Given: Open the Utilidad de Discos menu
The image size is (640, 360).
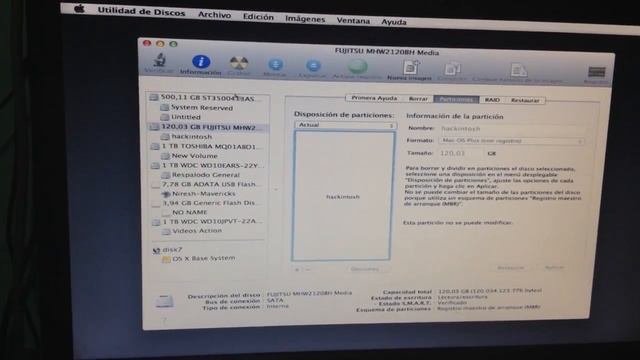Looking at the screenshot, I should pyautogui.click(x=141, y=12).
